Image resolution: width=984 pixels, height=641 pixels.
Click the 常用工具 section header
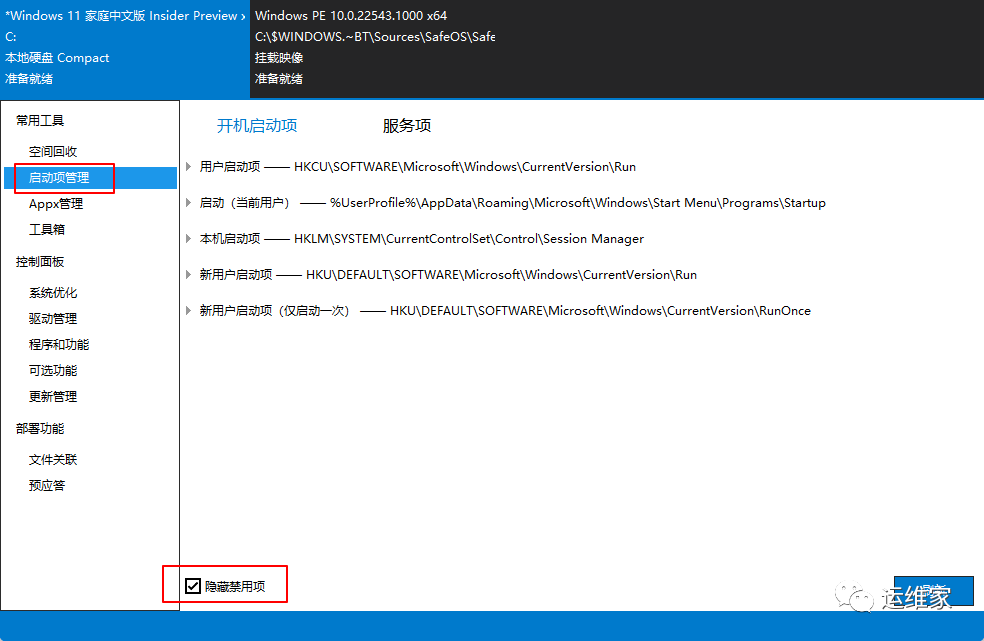[x=40, y=120]
